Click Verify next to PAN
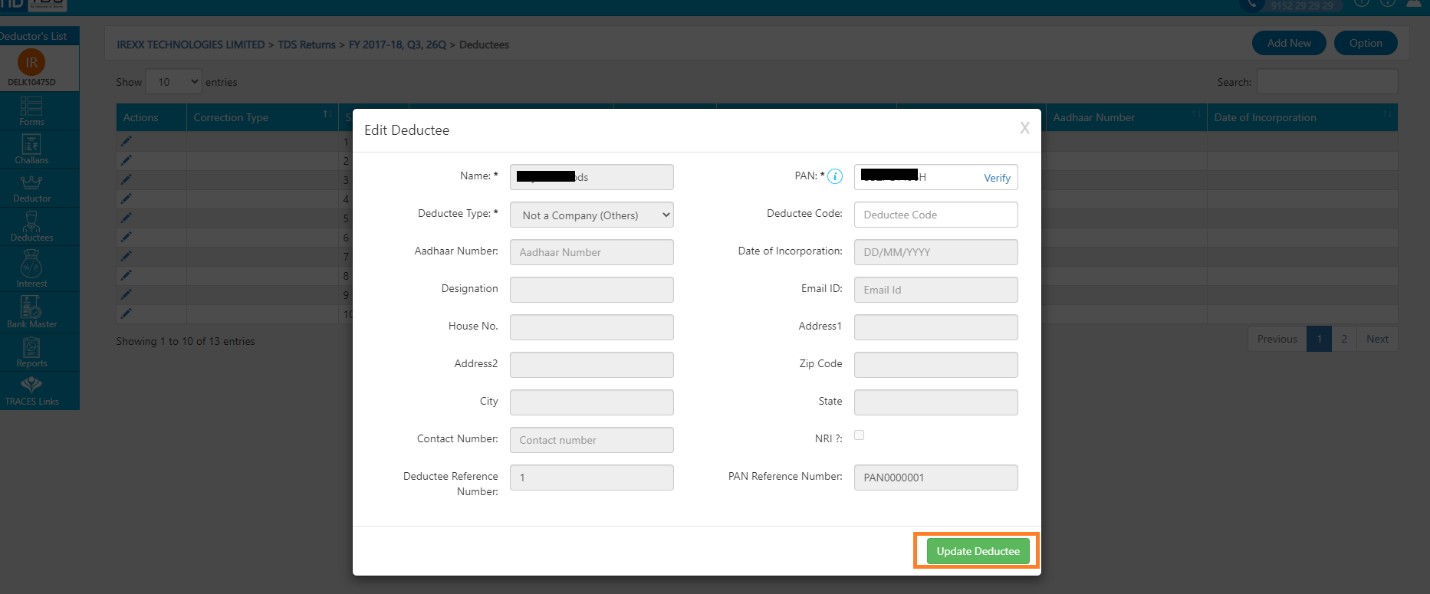Image resolution: width=1430 pixels, height=594 pixels. (997, 178)
